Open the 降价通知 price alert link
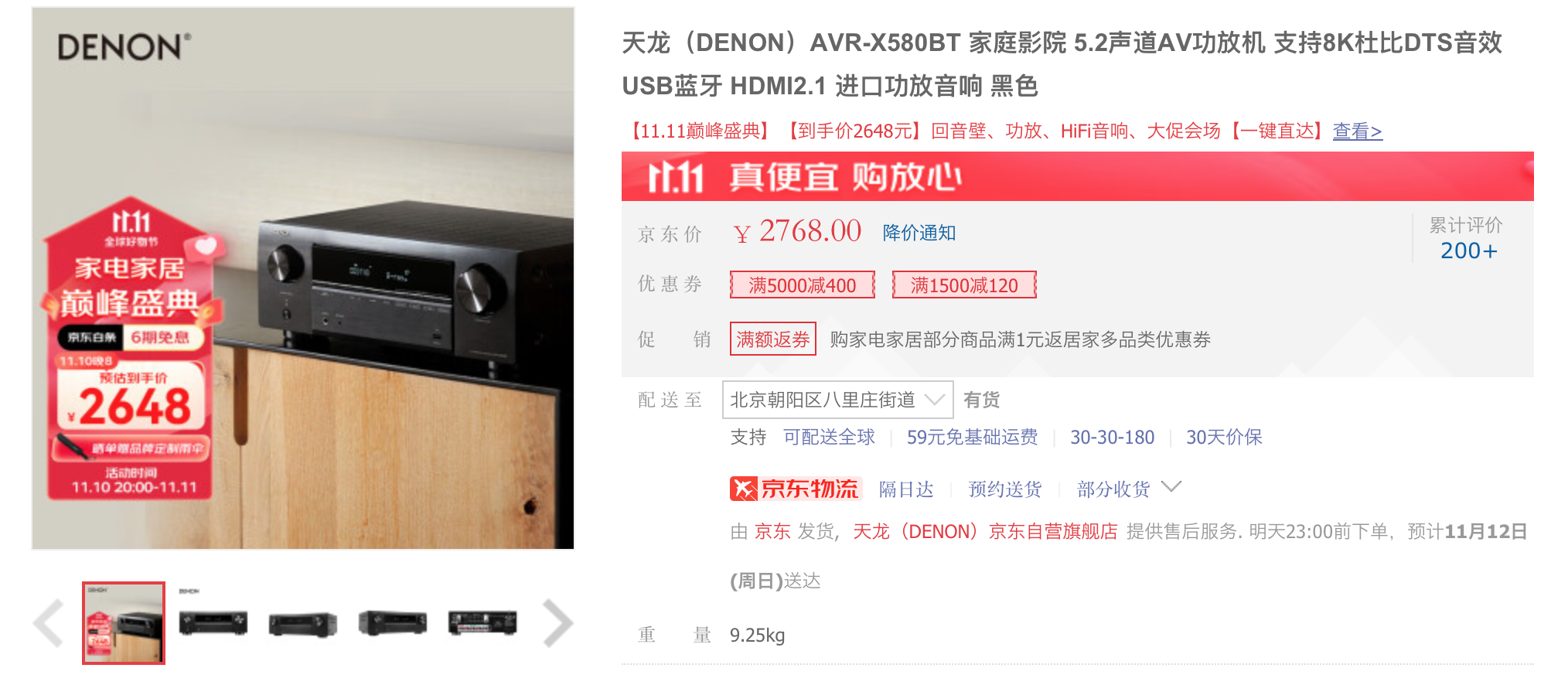The width and height of the screenshot is (1568, 685). [919, 233]
